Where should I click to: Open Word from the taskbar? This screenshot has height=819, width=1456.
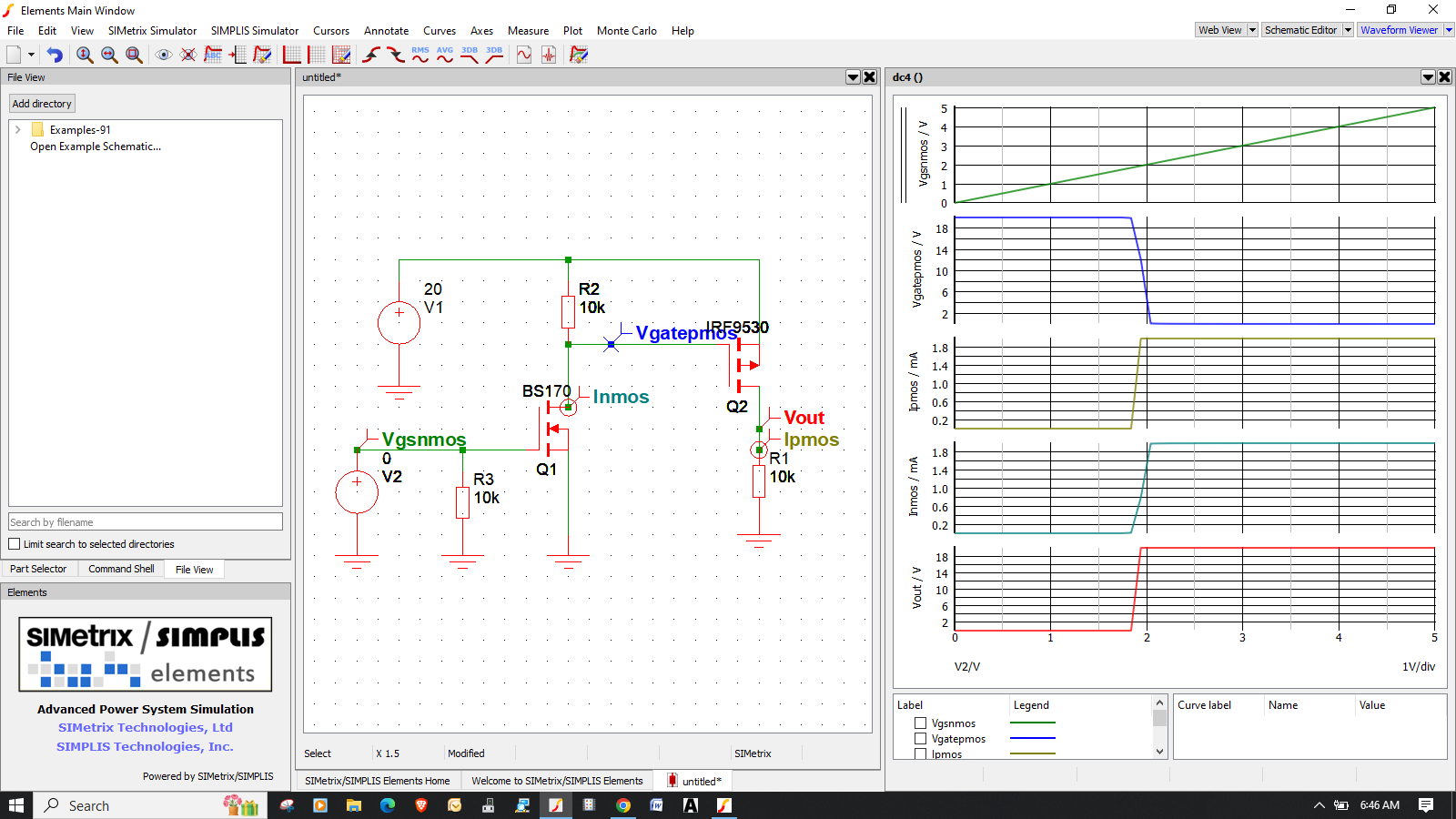(x=656, y=805)
